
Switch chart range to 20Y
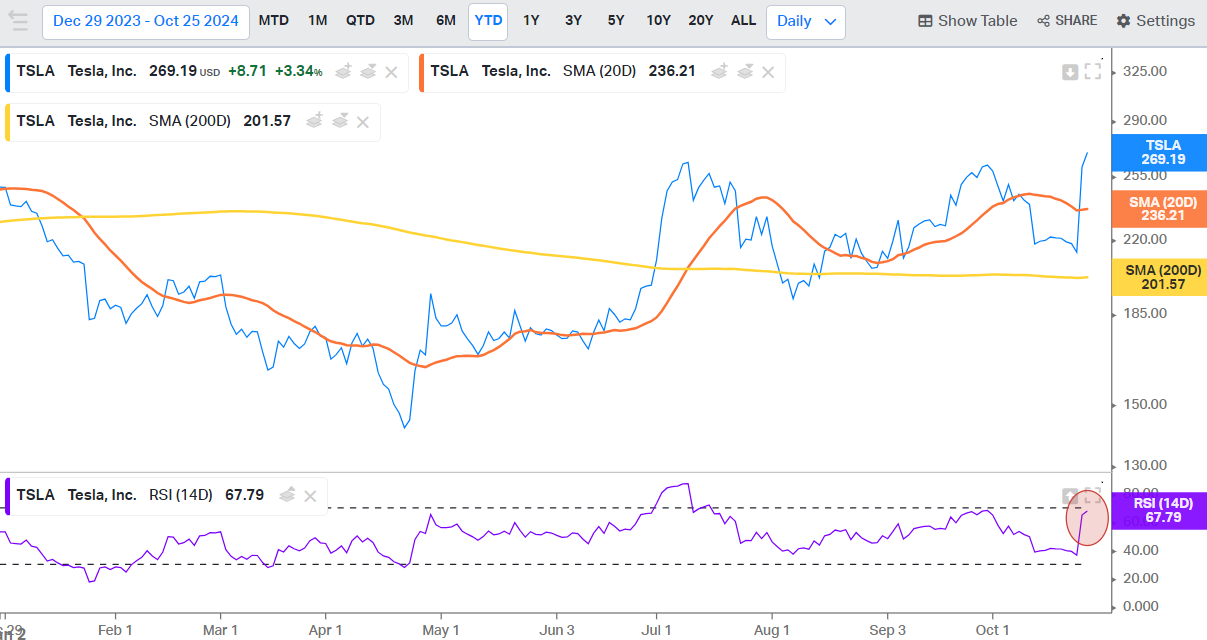[701, 21]
